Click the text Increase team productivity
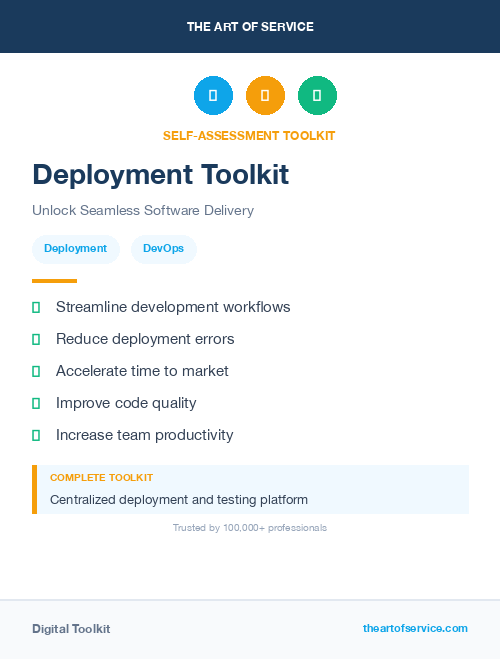 [145, 435]
